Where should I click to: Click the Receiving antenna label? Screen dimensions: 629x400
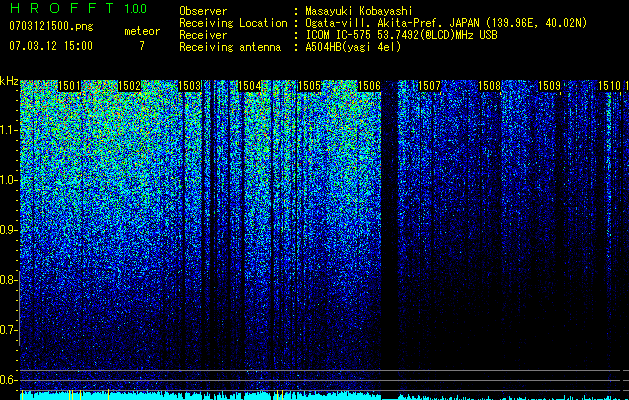click(230, 47)
